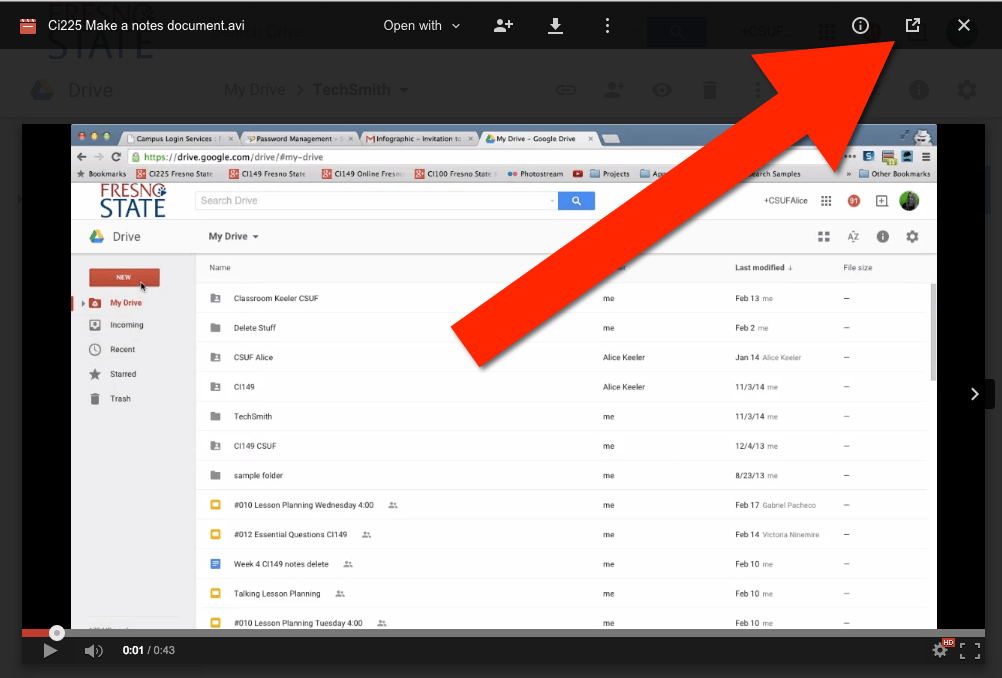Click the eye preview icon in dimmed toolbar

click(662, 90)
